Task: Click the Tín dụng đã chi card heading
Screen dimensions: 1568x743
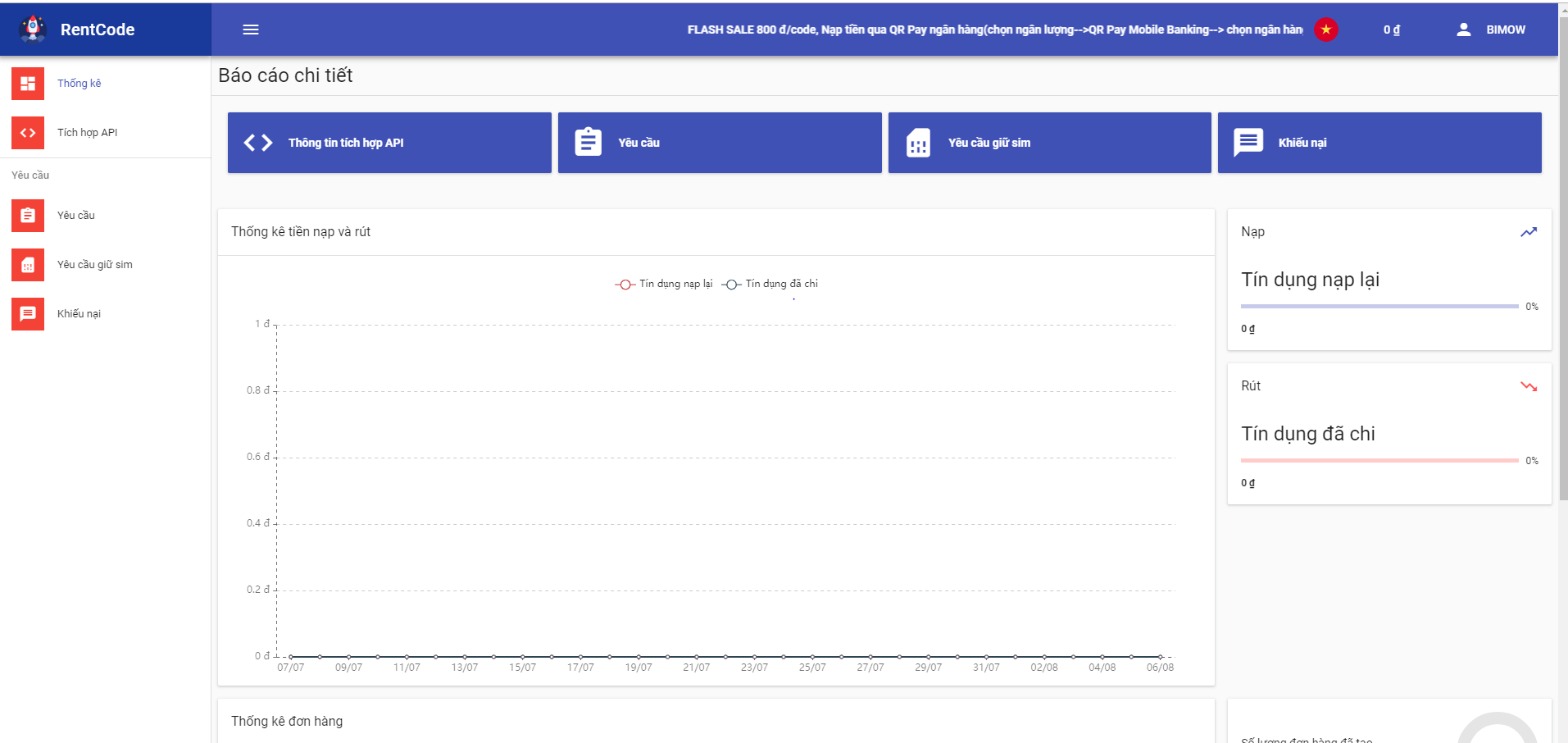Action: tap(1308, 434)
